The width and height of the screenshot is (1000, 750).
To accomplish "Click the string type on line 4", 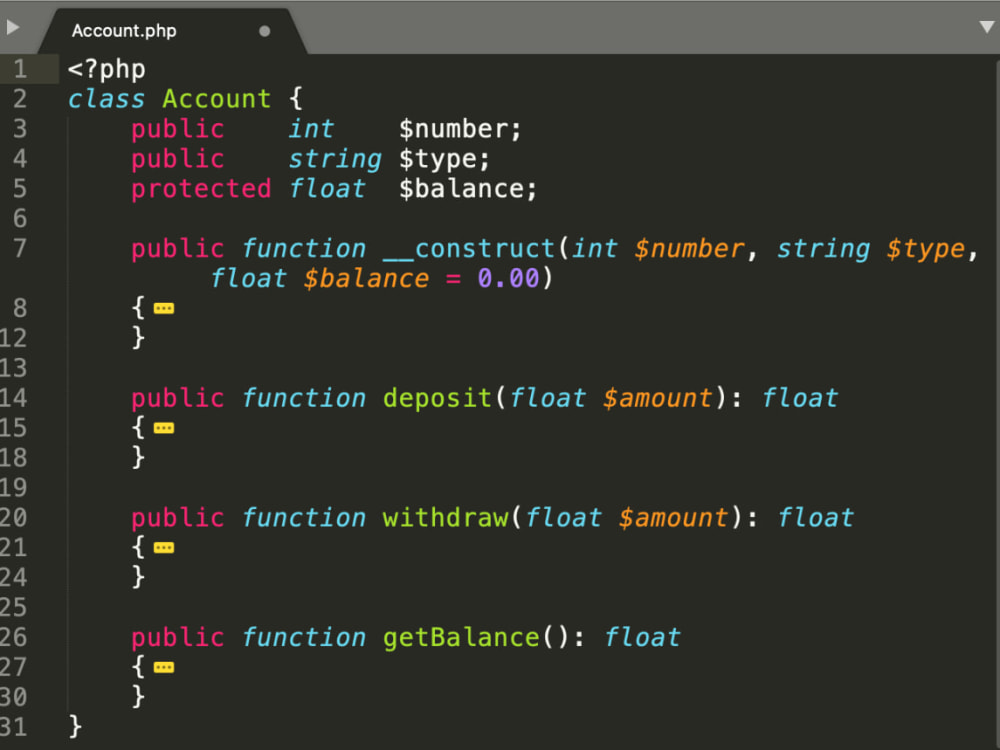I will coord(335,159).
